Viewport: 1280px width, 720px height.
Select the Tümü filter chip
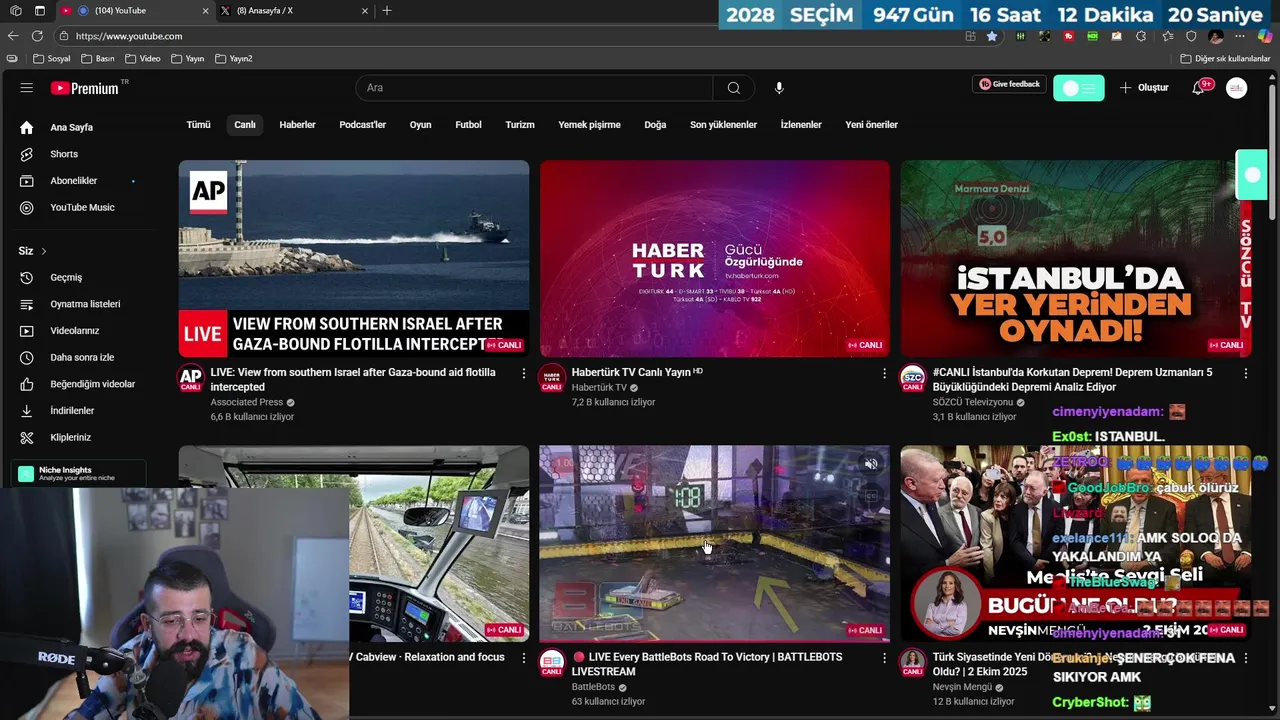coord(198,125)
